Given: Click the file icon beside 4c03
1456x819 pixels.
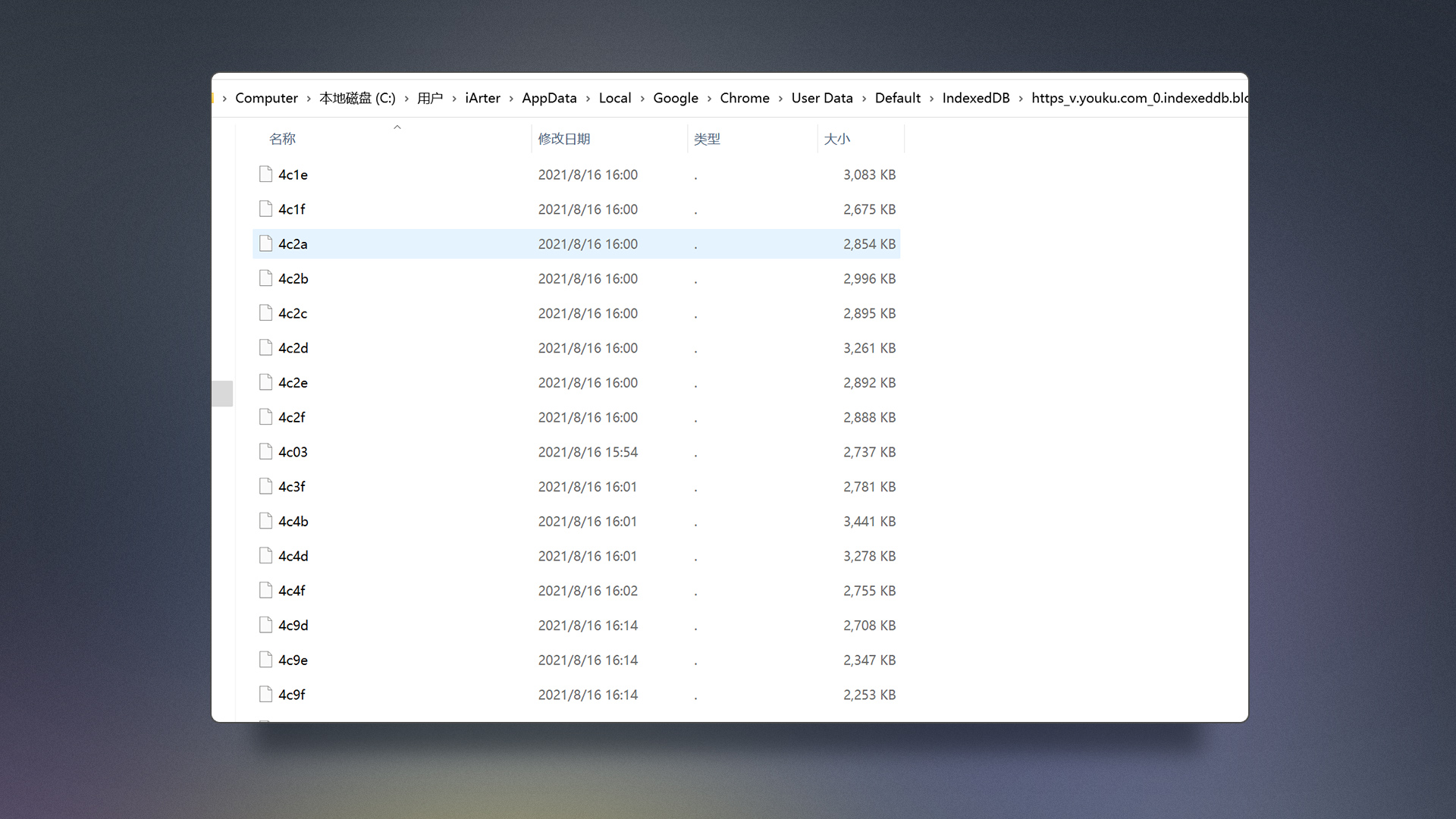Looking at the screenshot, I should pyautogui.click(x=265, y=452).
